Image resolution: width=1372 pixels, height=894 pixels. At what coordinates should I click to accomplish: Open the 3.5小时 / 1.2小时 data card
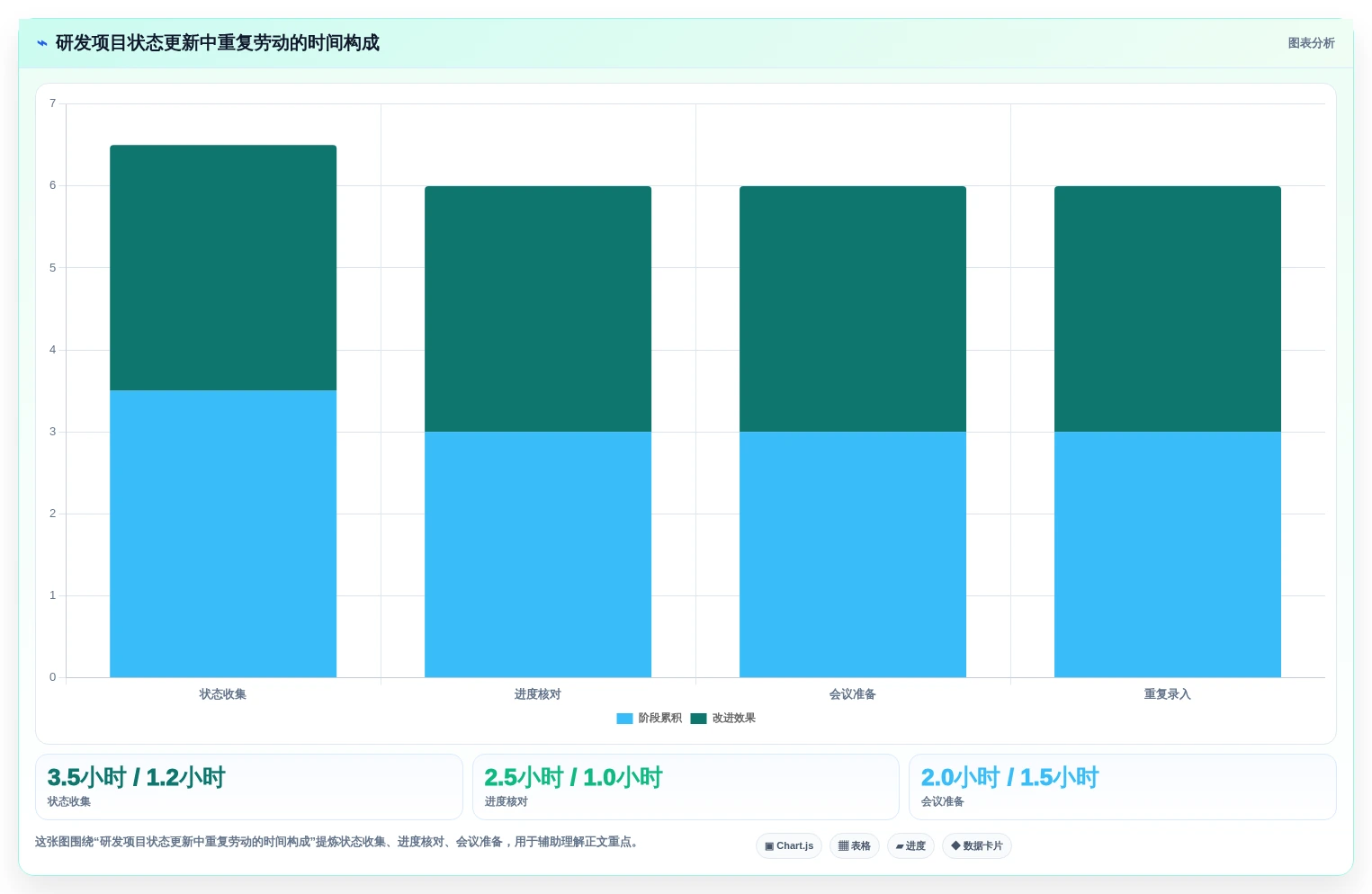coord(249,787)
